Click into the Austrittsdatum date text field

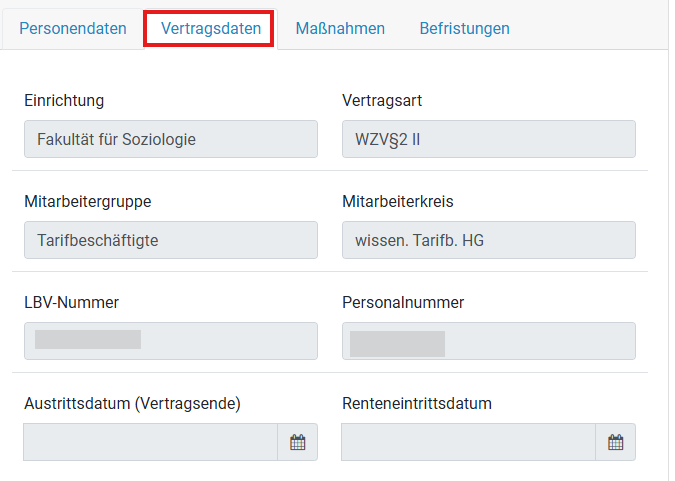[150, 442]
